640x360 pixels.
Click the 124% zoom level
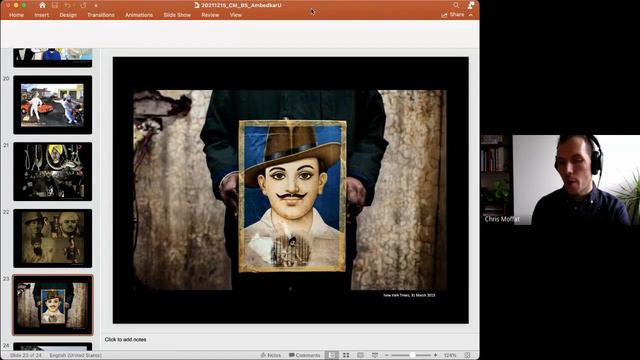[x=450, y=355]
